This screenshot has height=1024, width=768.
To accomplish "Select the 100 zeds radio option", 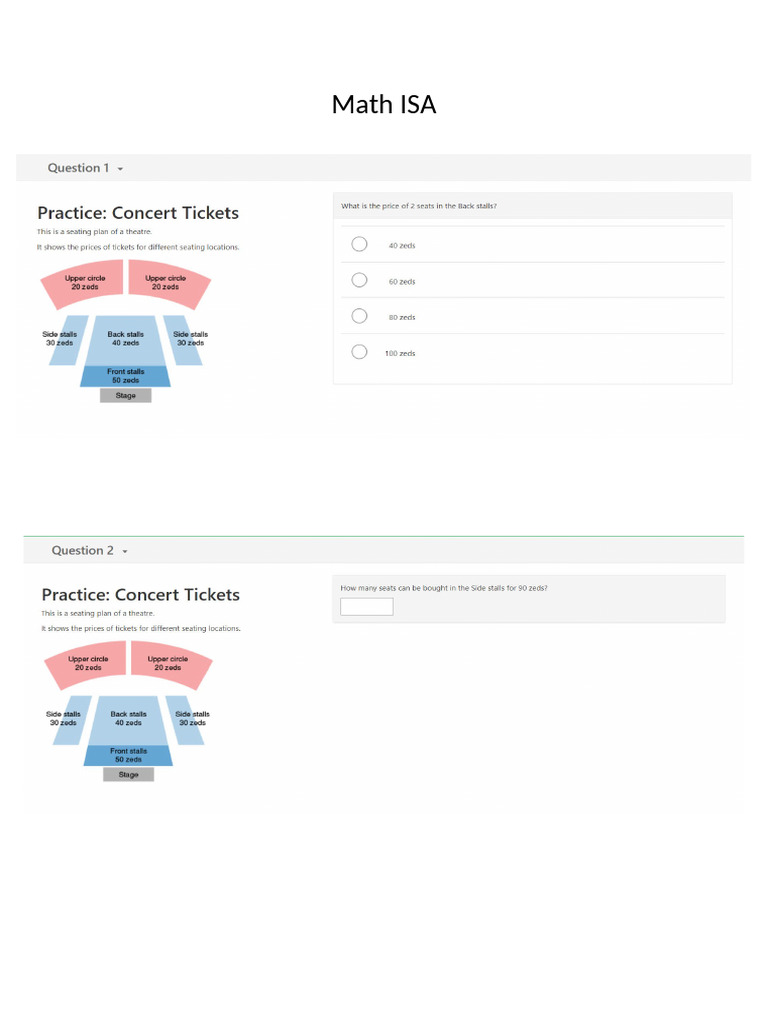I will pyautogui.click(x=359, y=352).
